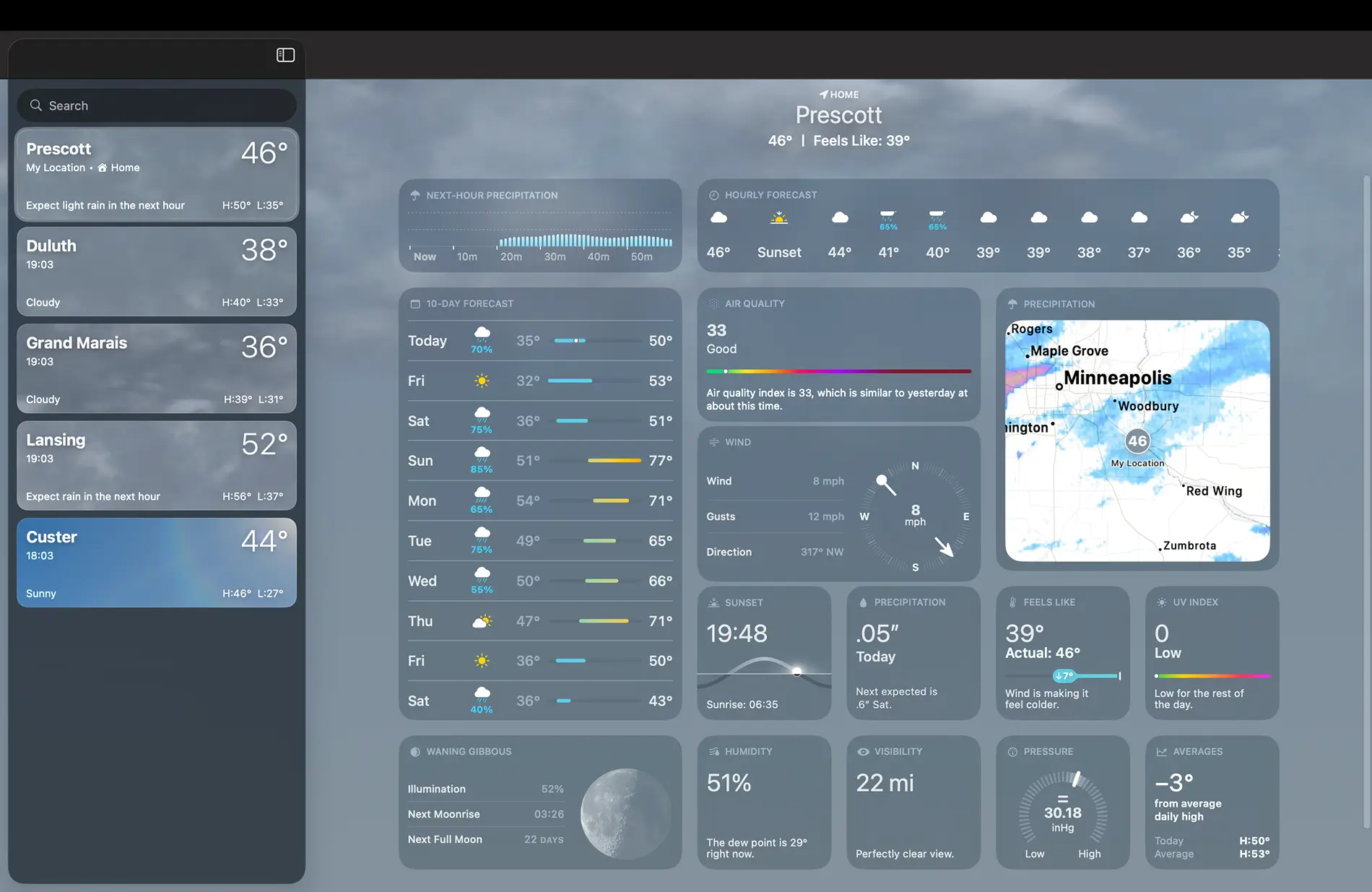Click the Sunset icon in hourly forecast
The width and height of the screenshot is (1372, 892).
click(x=779, y=218)
